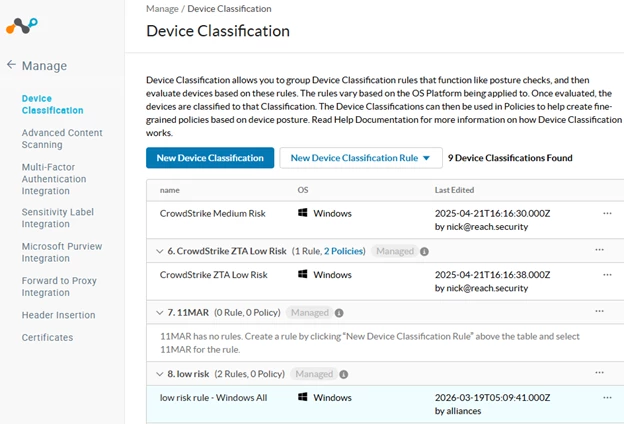Click the Netskope logo icon
Image resolution: width=624 pixels, height=424 pixels.
point(22,26)
